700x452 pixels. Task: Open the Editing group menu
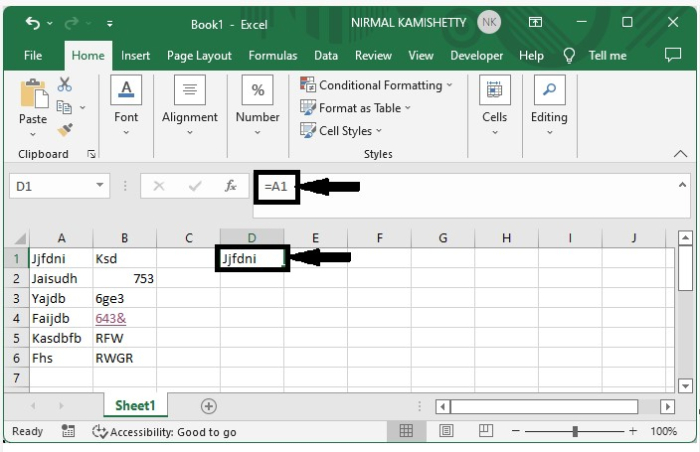(550, 105)
